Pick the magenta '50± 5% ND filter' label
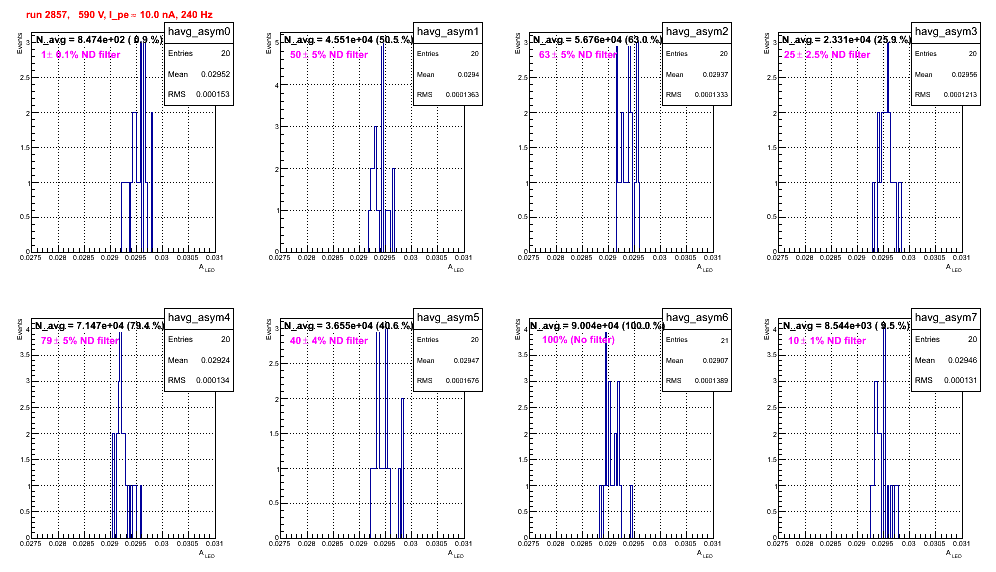This screenshot has width=996, height=572. [x=329, y=55]
